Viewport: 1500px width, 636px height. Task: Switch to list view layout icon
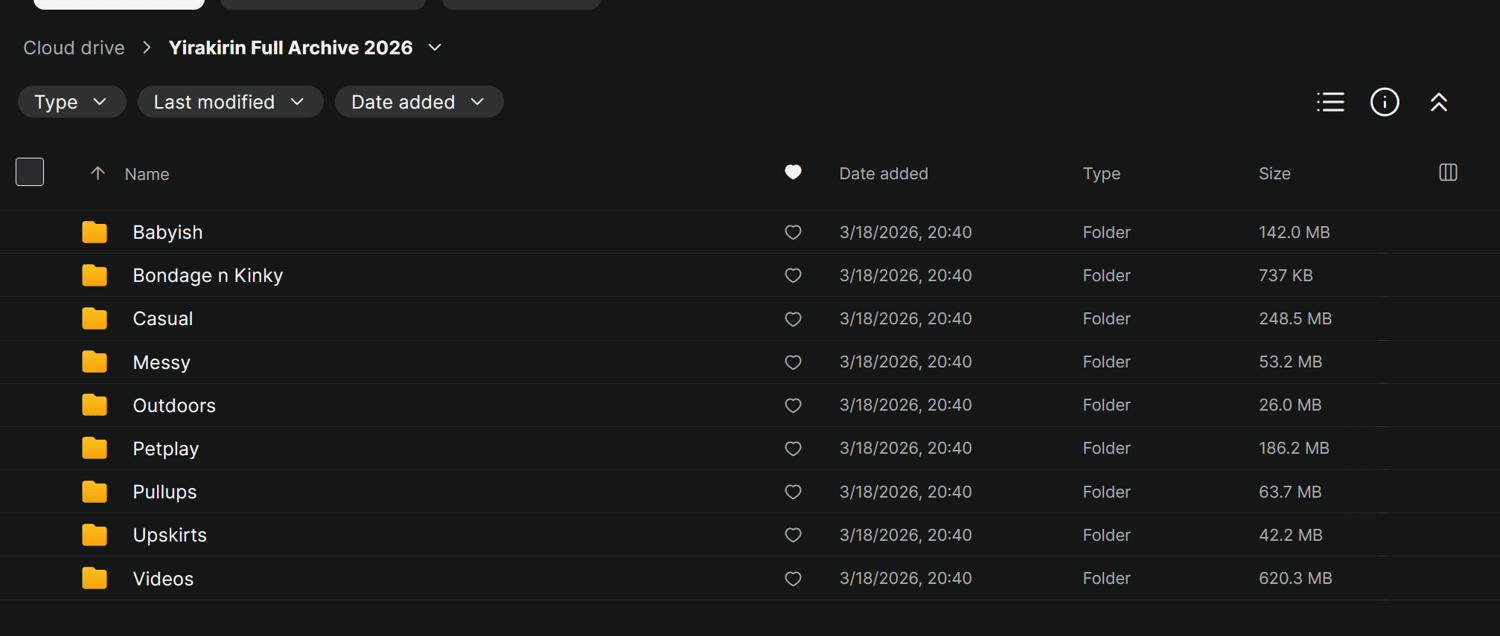click(x=1330, y=102)
